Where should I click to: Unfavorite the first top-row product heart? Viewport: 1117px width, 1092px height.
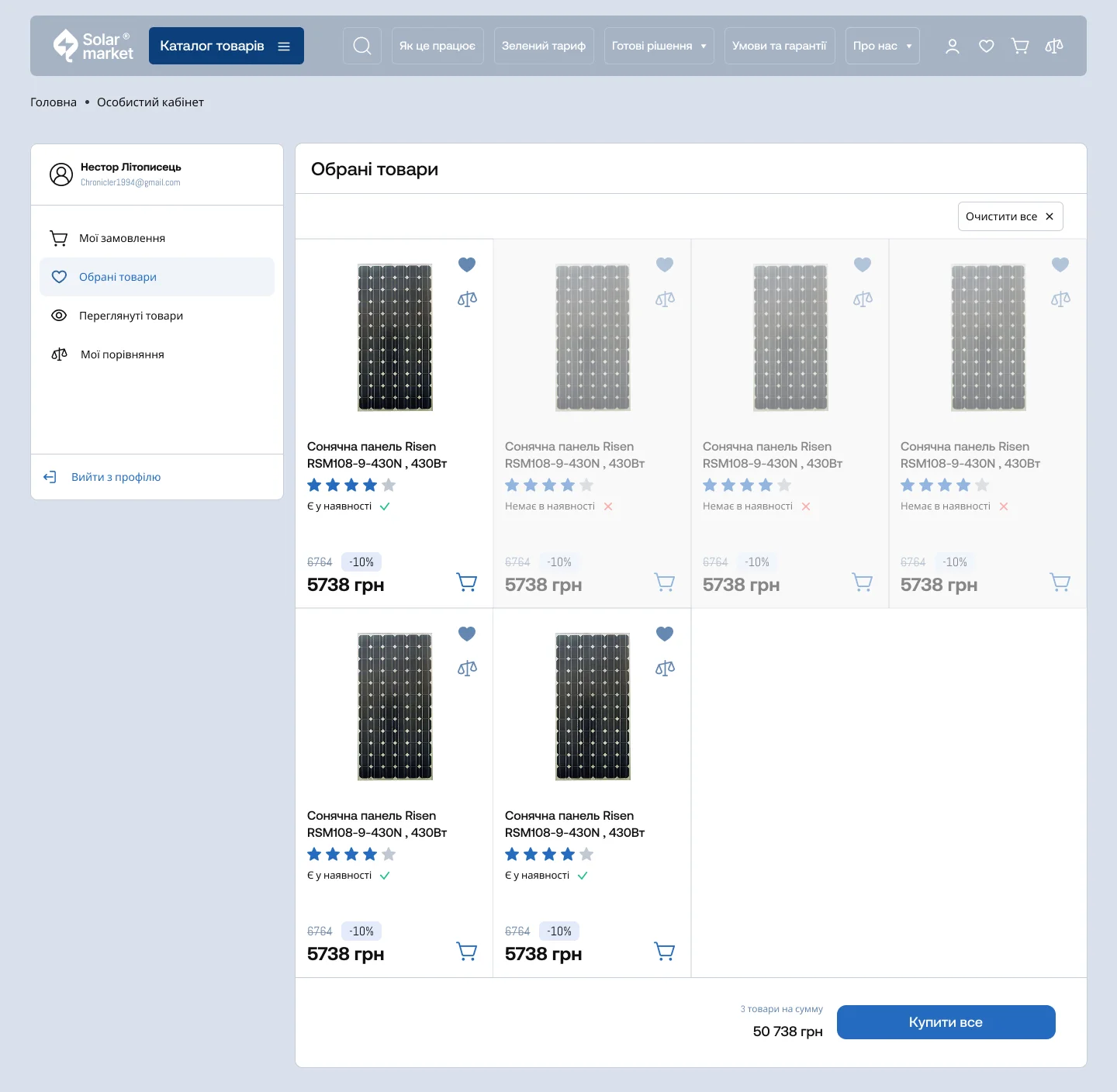[467, 264]
